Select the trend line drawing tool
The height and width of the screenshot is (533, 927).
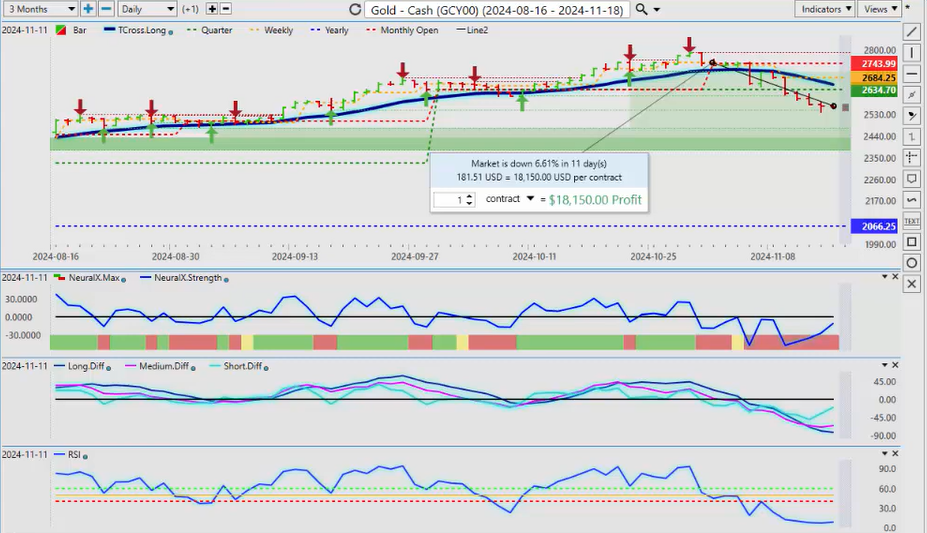coord(911,31)
